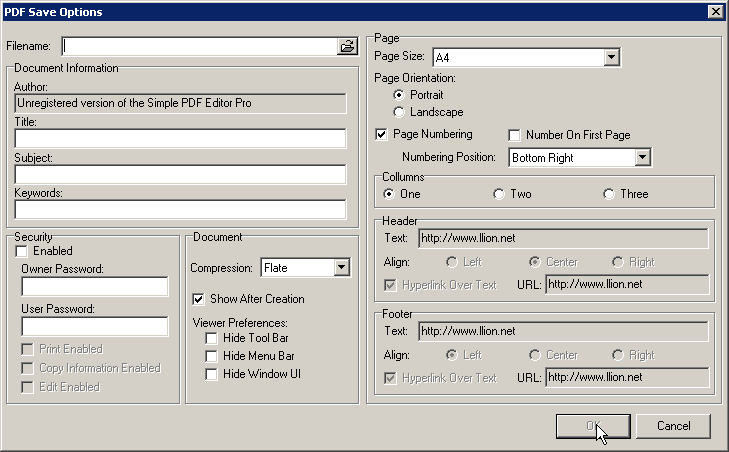Select Landscape orientation
Viewport: 729px width, 452px height.
398,112
